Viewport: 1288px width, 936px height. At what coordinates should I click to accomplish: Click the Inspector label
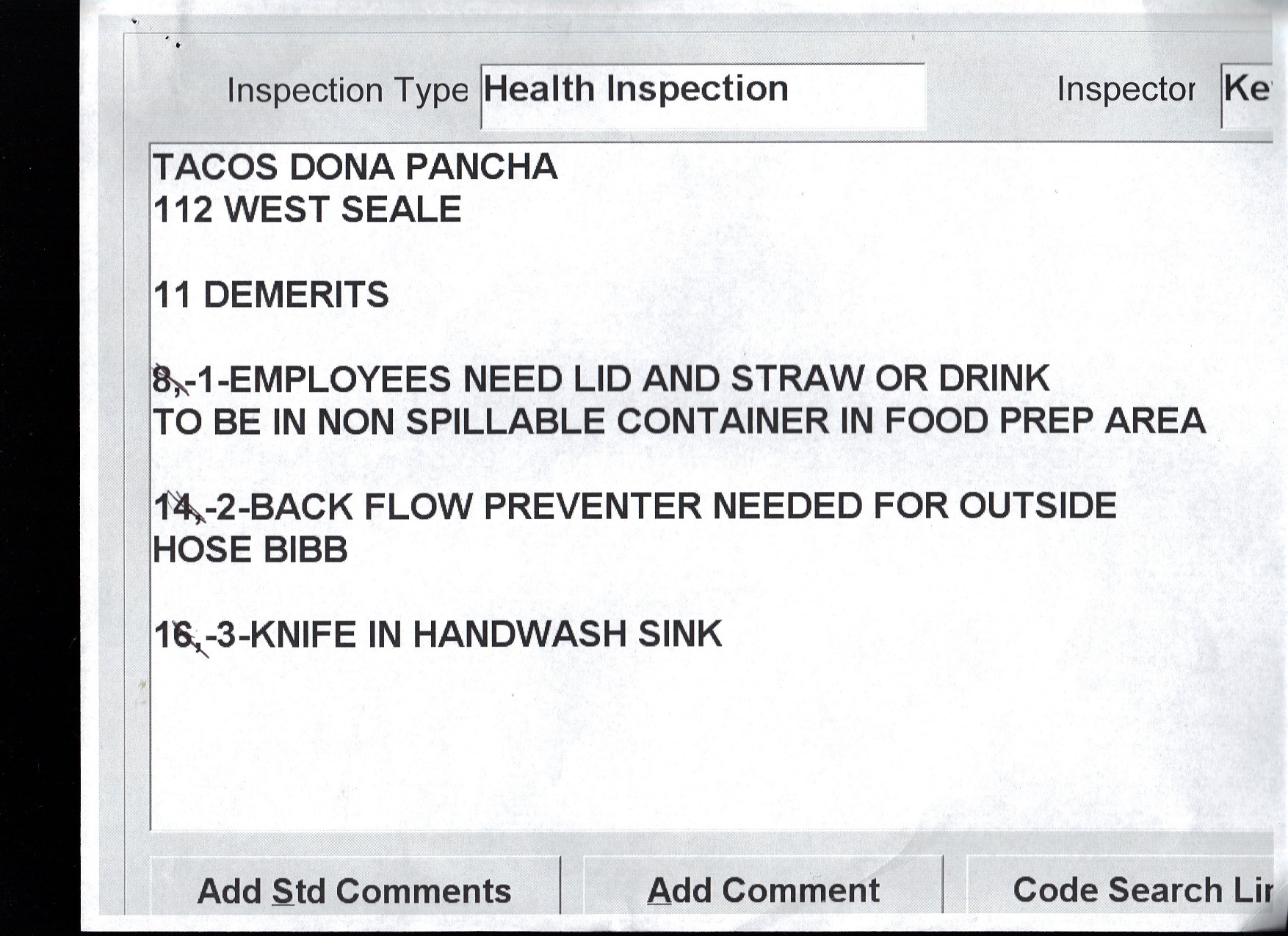coord(1125,90)
